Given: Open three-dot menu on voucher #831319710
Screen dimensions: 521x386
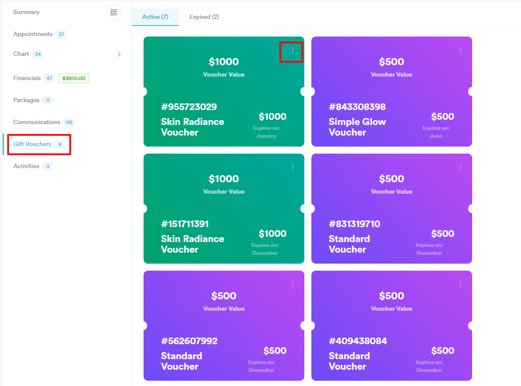Looking at the screenshot, I should [x=460, y=167].
